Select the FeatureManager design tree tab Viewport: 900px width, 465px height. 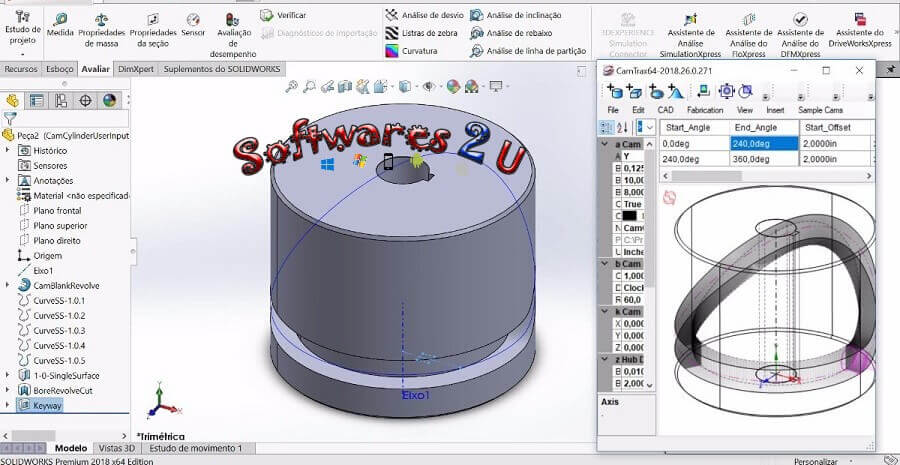coord(12,101)
